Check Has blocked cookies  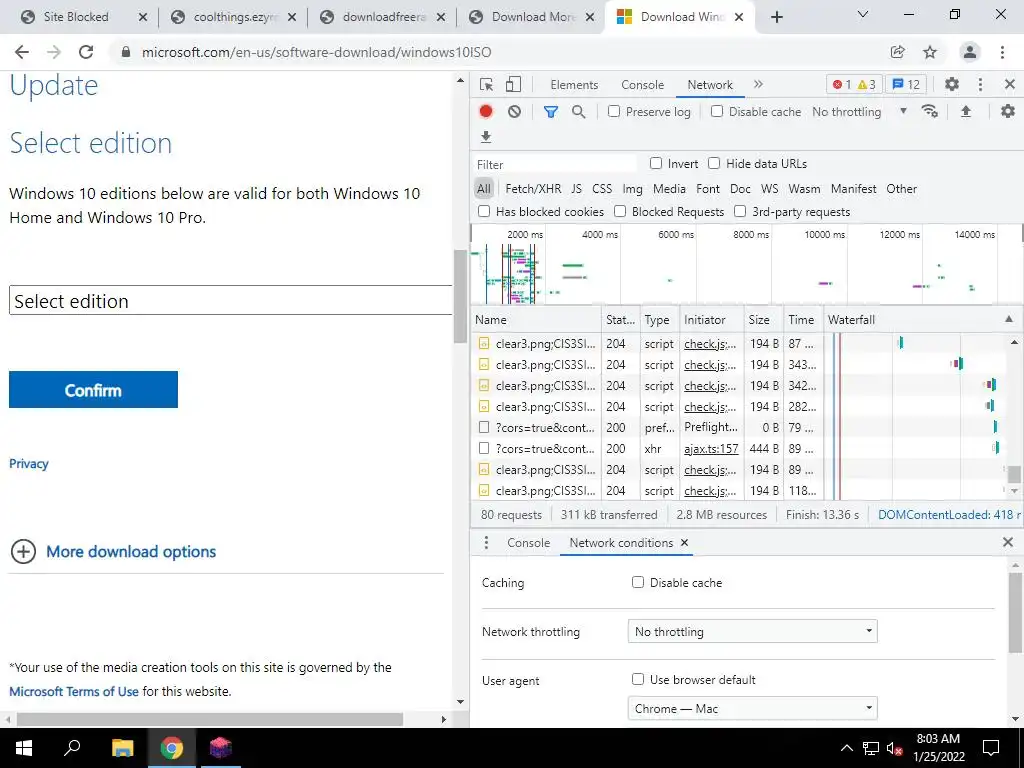(484, 211)
